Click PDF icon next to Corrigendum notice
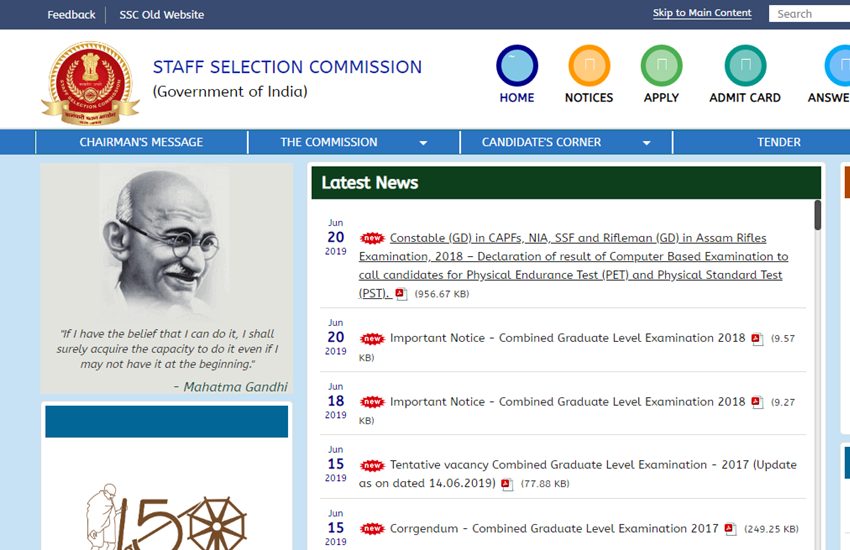 [730, 529]
